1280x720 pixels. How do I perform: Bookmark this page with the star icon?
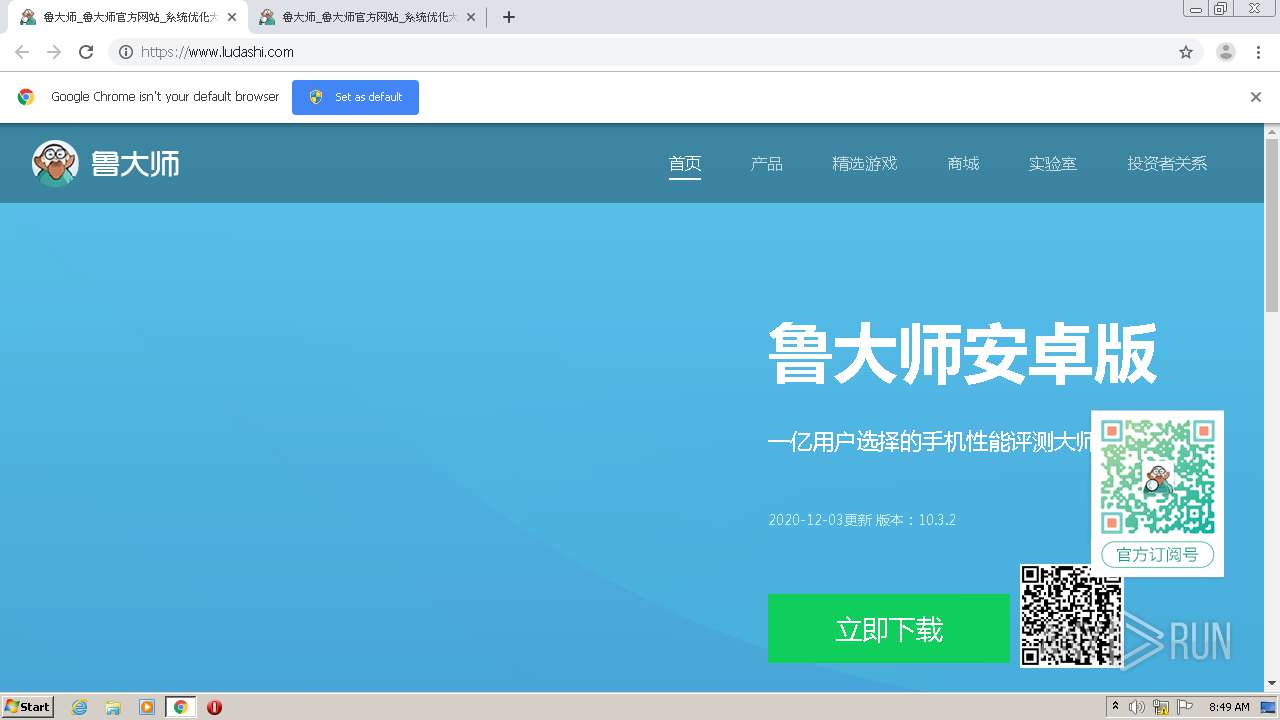tap(1186, 52)
